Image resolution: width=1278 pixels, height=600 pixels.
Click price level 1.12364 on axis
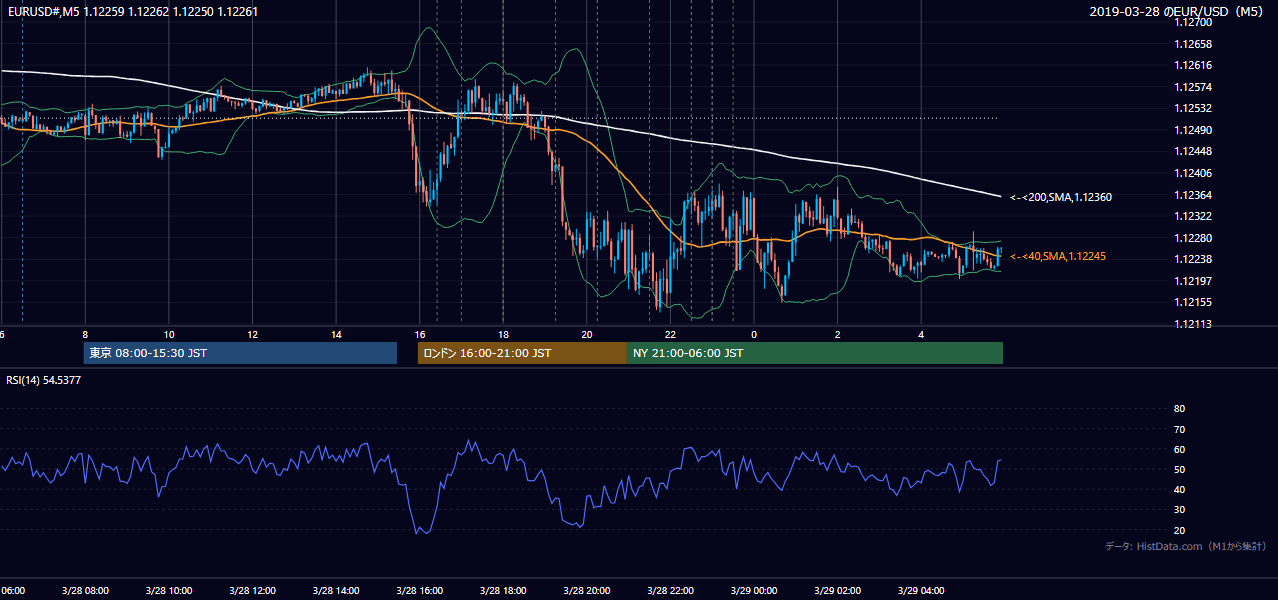tap(1192, 195)
